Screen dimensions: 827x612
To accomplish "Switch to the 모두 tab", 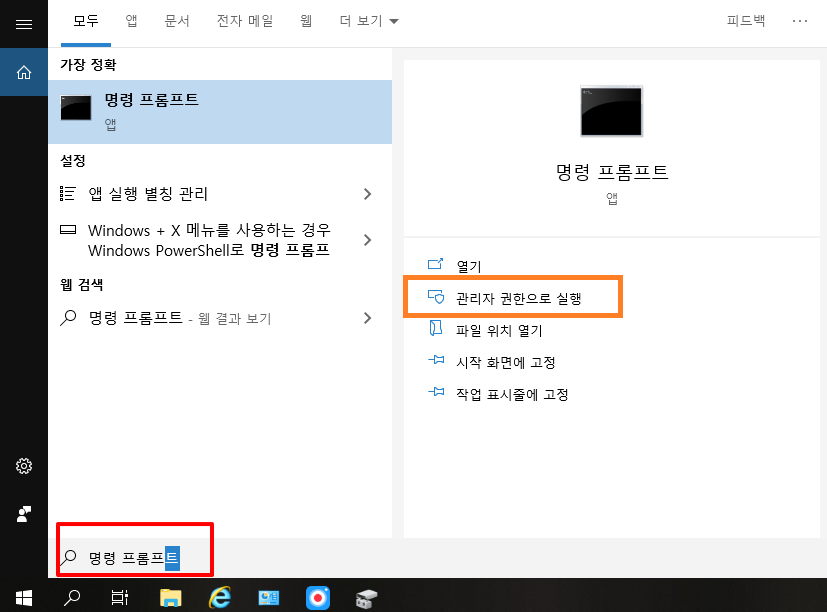I will tap(85, 21).
